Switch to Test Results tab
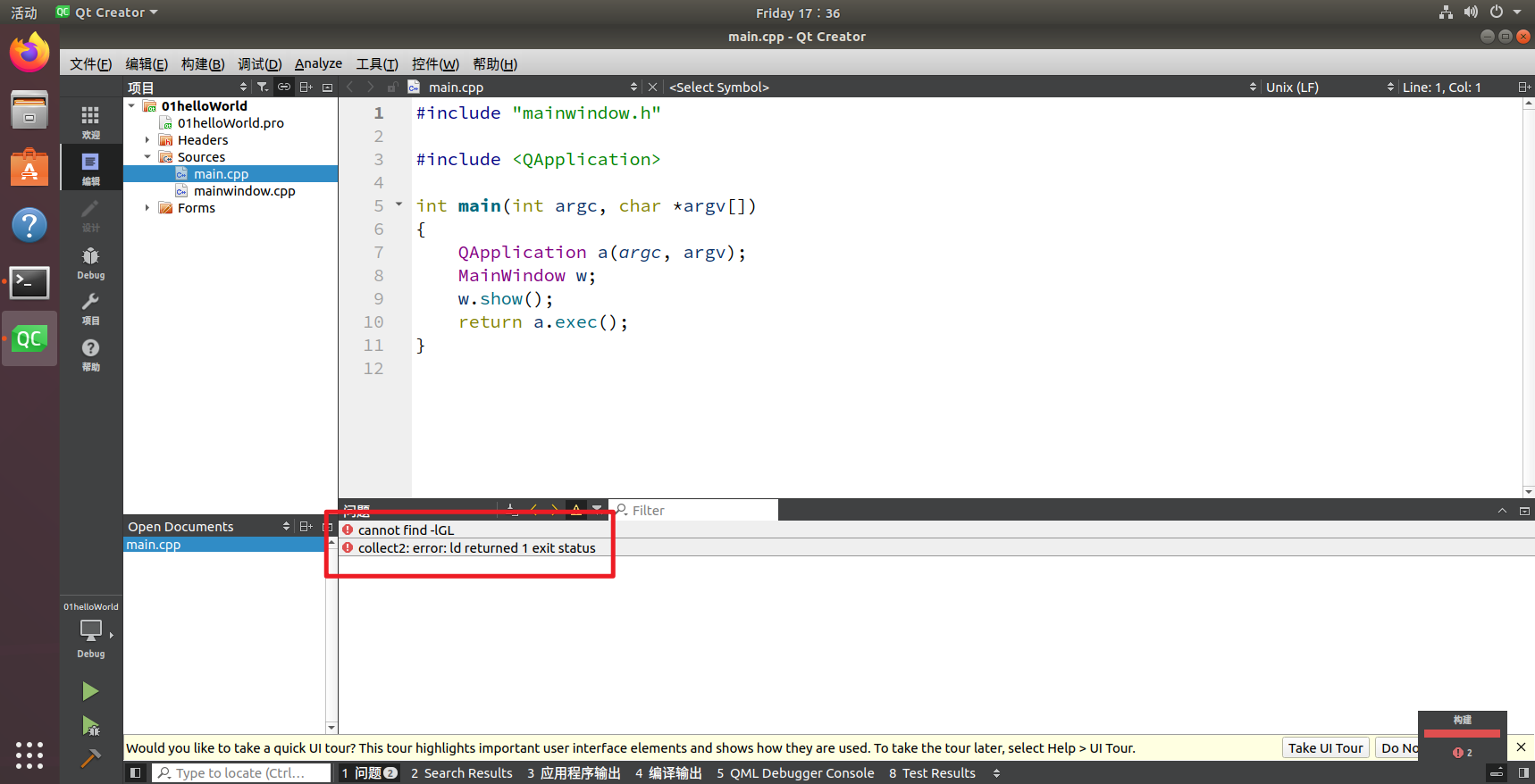This screenshot has width=1535, height=784. point(932,772)
